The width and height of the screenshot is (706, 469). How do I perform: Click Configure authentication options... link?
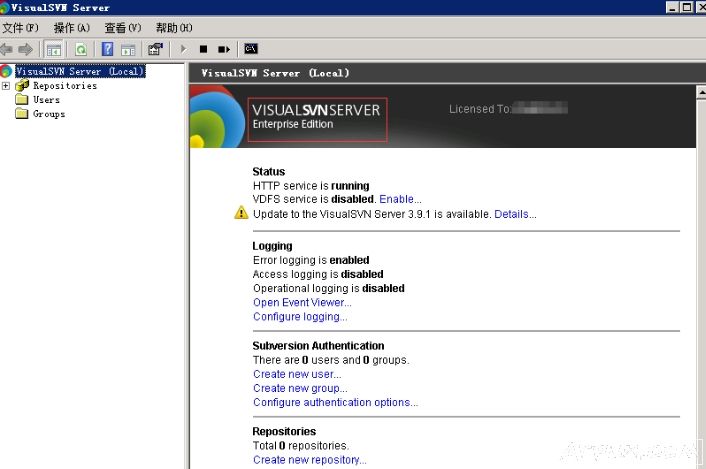point(335,402)
